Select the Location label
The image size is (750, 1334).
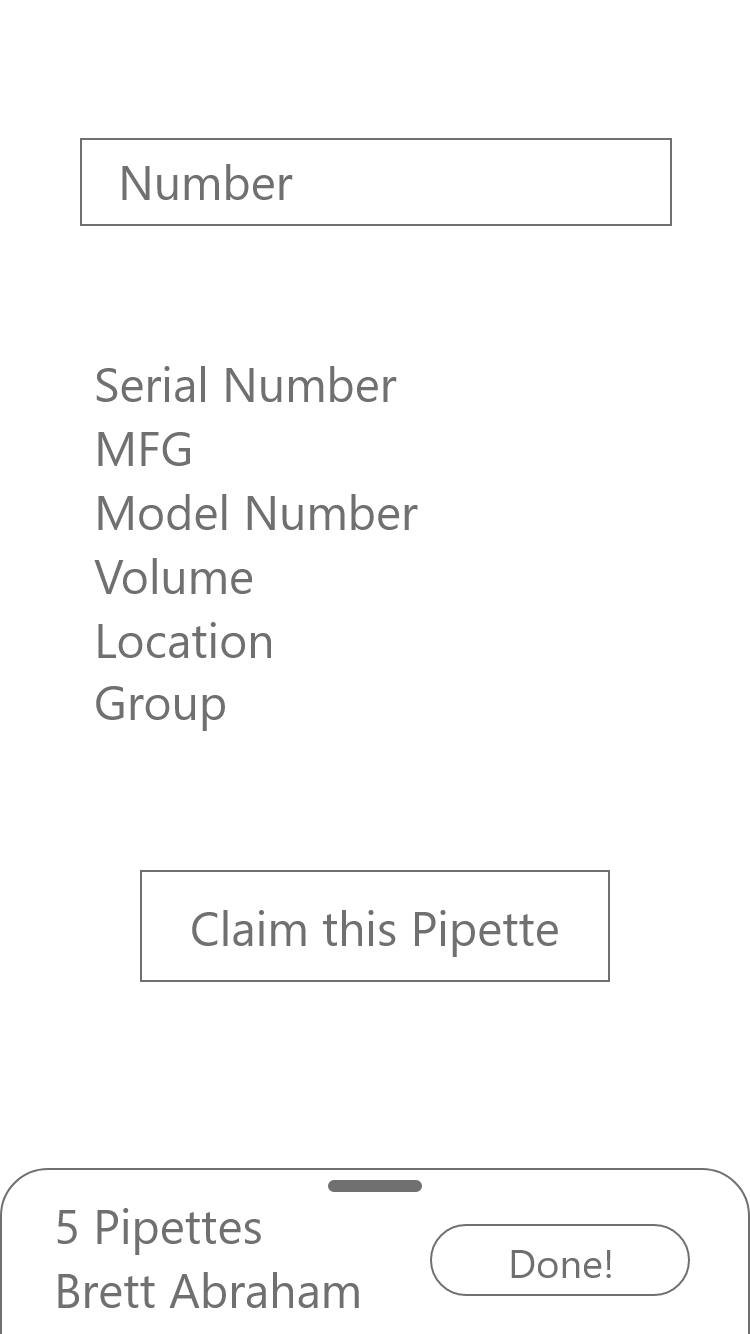point(184,642)
